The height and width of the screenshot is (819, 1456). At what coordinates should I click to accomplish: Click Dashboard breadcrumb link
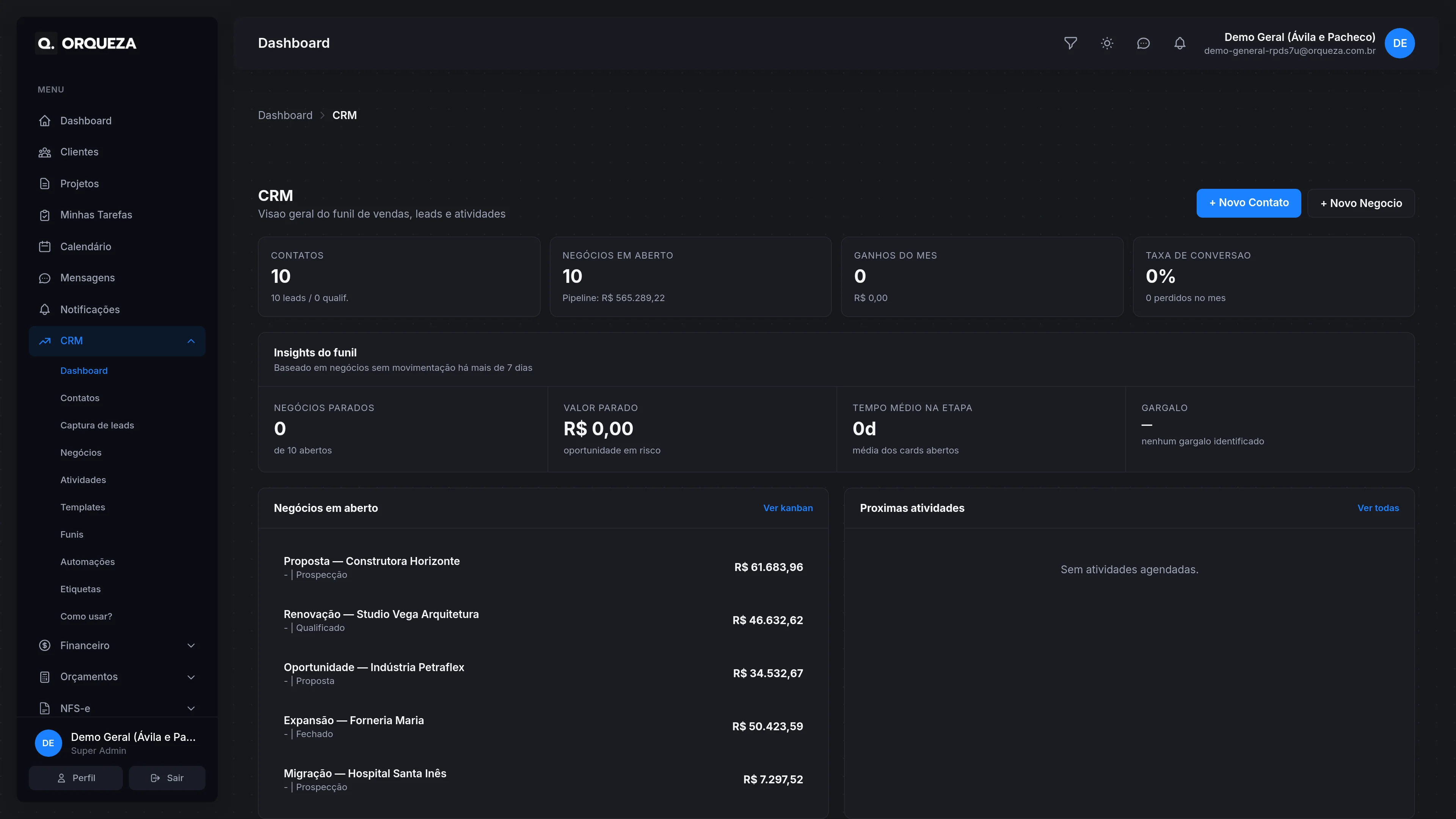[x=285, y=115]
